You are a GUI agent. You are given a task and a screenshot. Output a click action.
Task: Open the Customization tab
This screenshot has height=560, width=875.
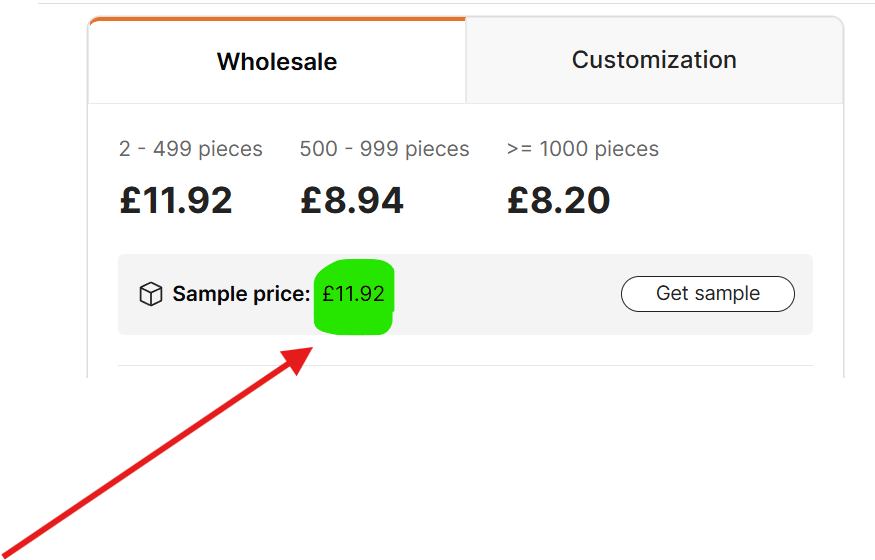tap(654, 60)
